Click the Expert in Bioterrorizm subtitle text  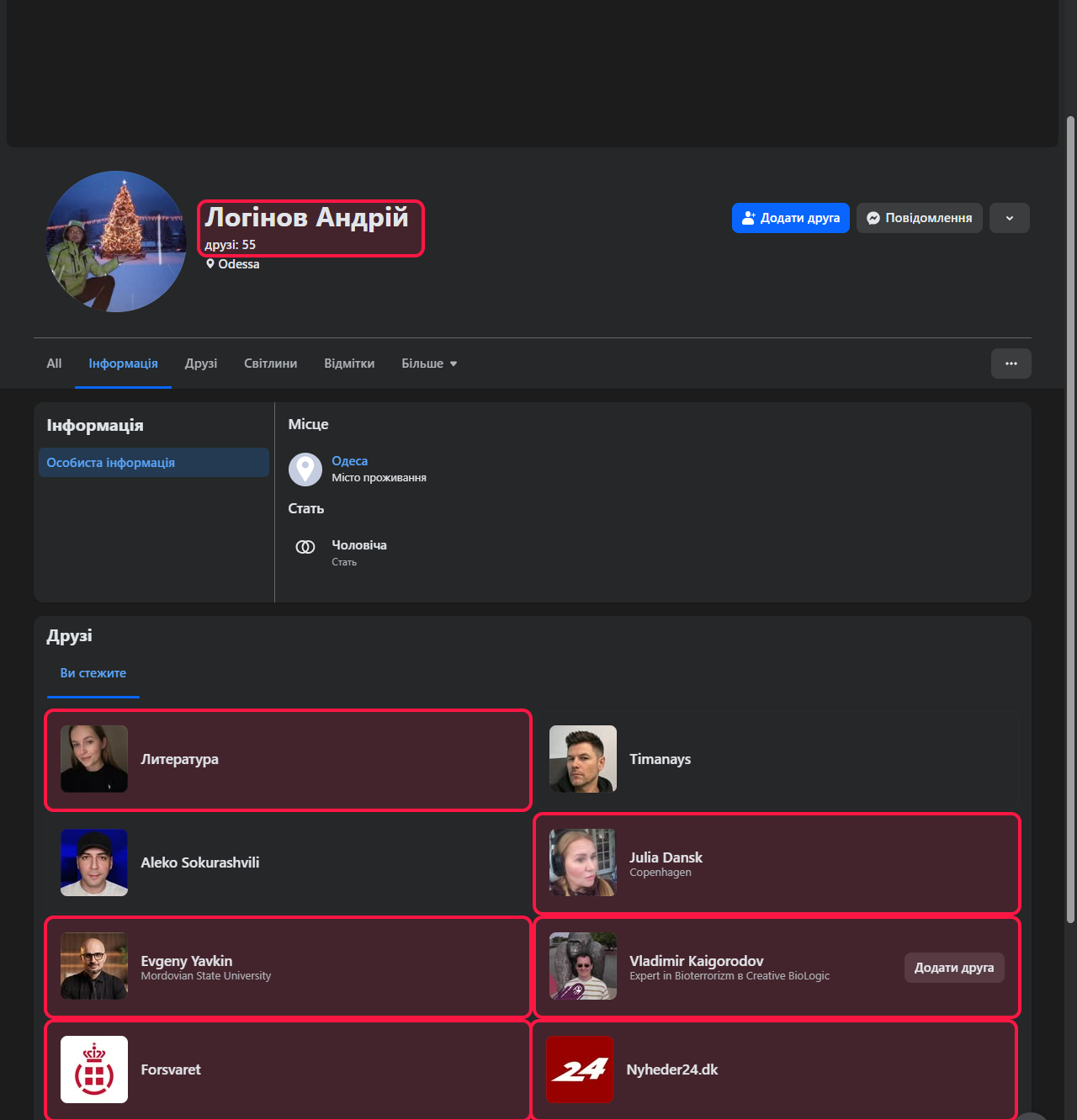(729, 976)
